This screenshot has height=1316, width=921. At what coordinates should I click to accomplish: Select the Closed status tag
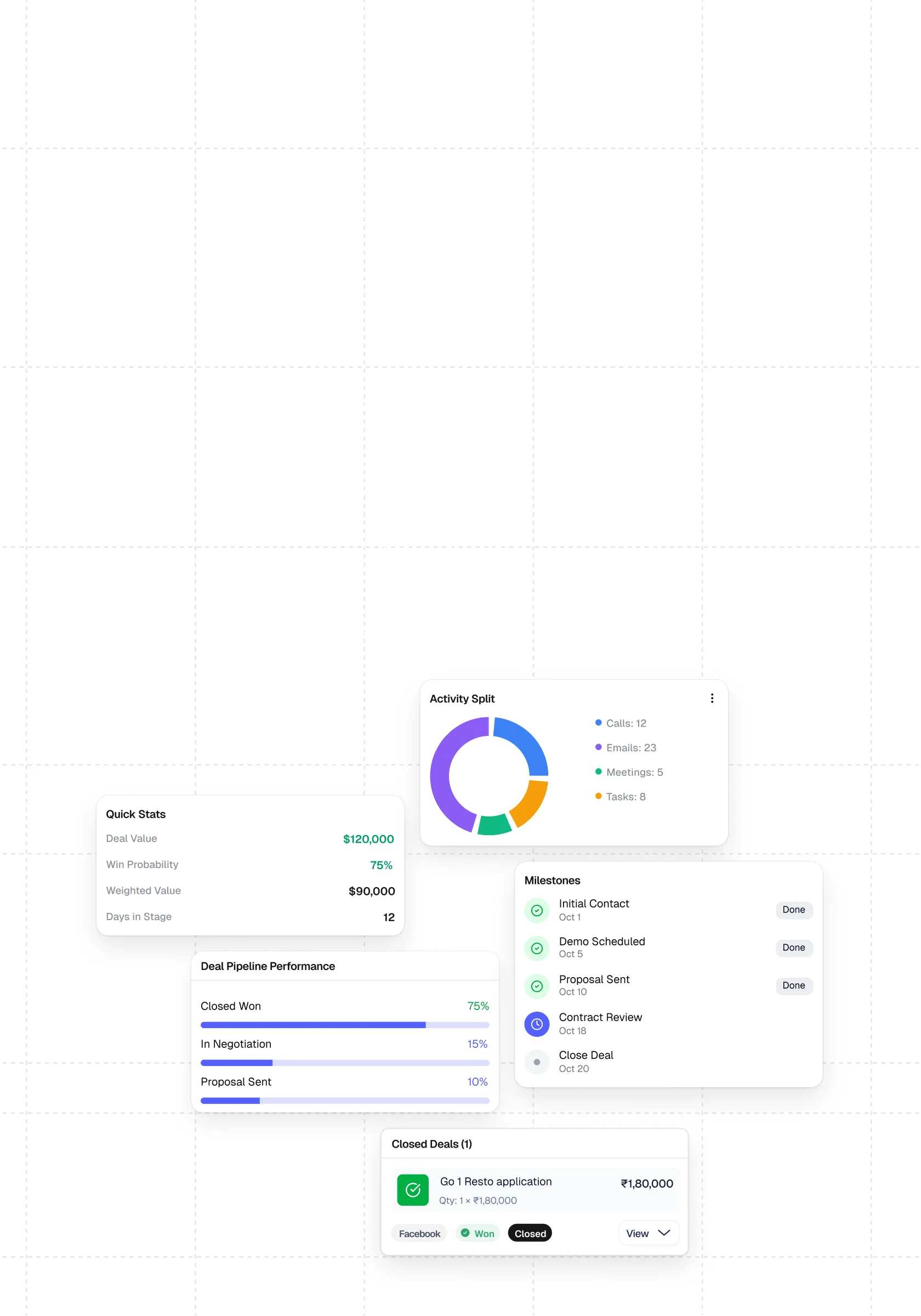point(530,1233)
